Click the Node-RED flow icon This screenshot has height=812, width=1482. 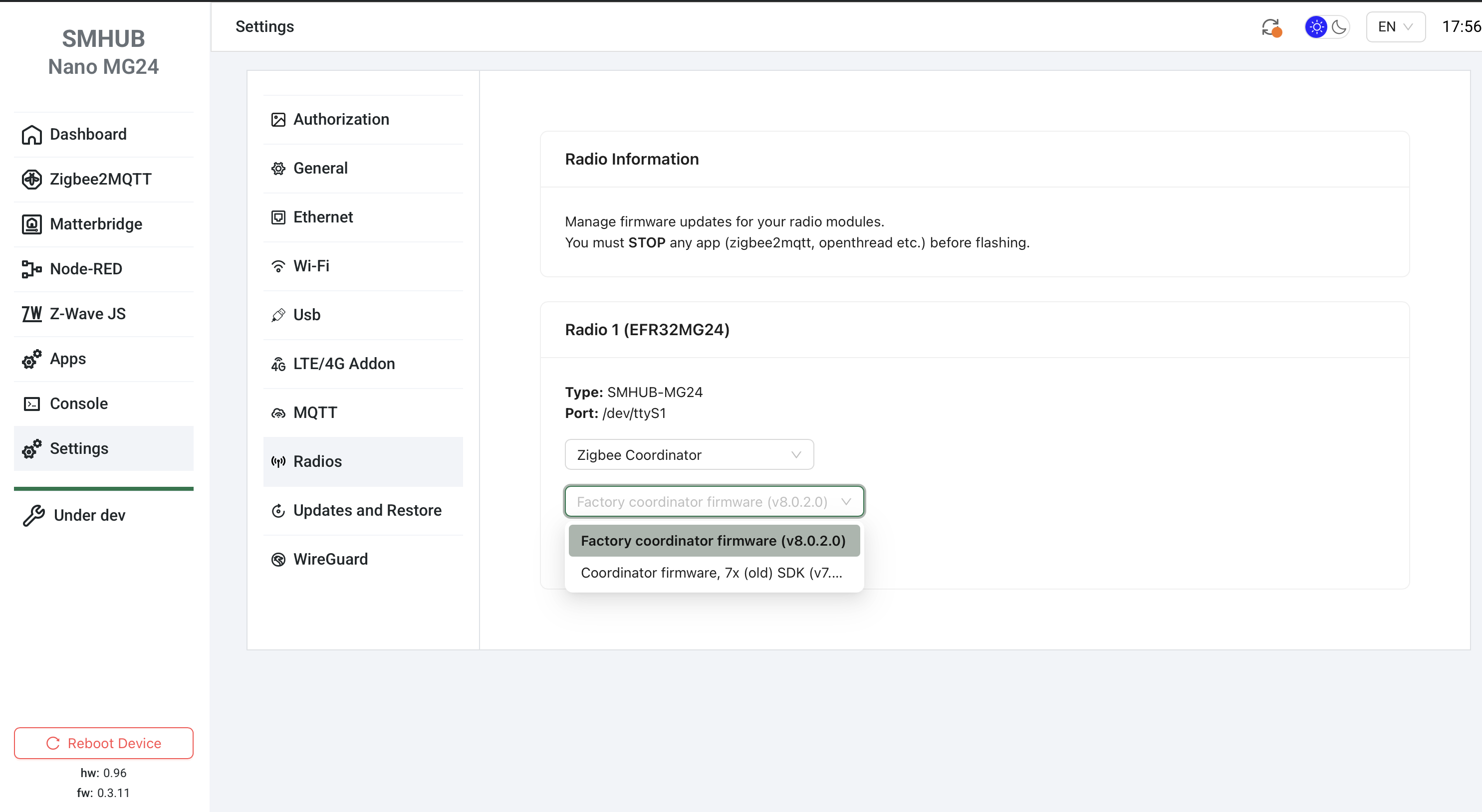click(31, 269)
